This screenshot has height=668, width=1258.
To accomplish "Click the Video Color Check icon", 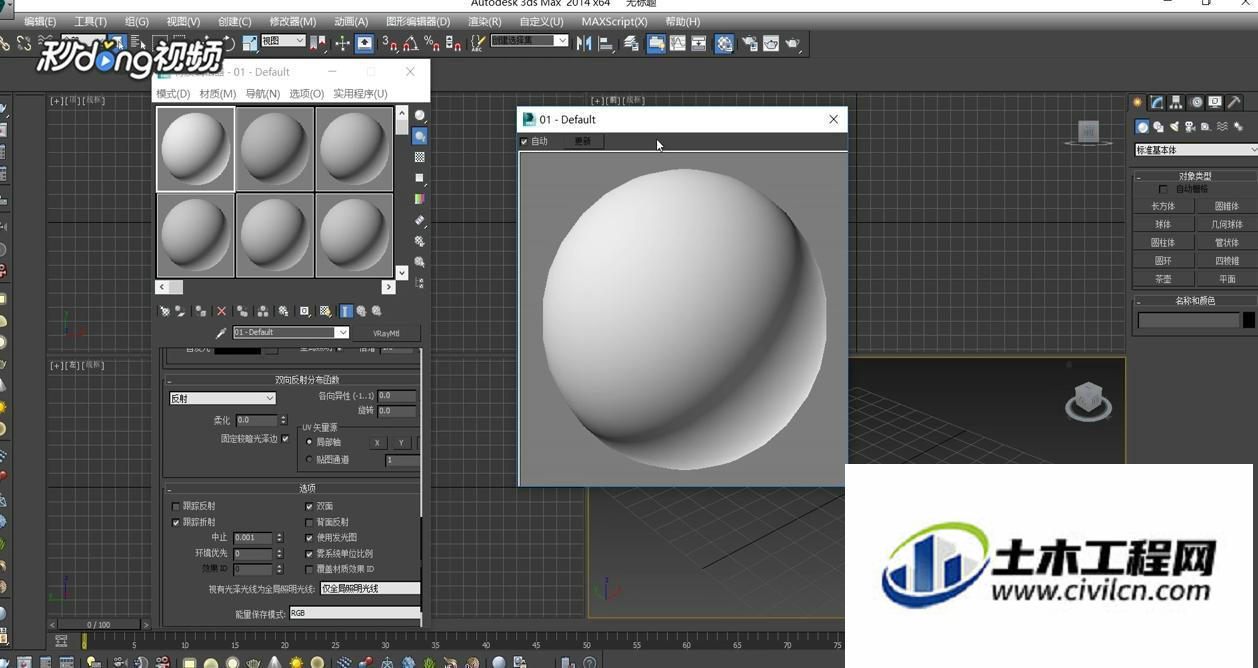I will point(420,199).
